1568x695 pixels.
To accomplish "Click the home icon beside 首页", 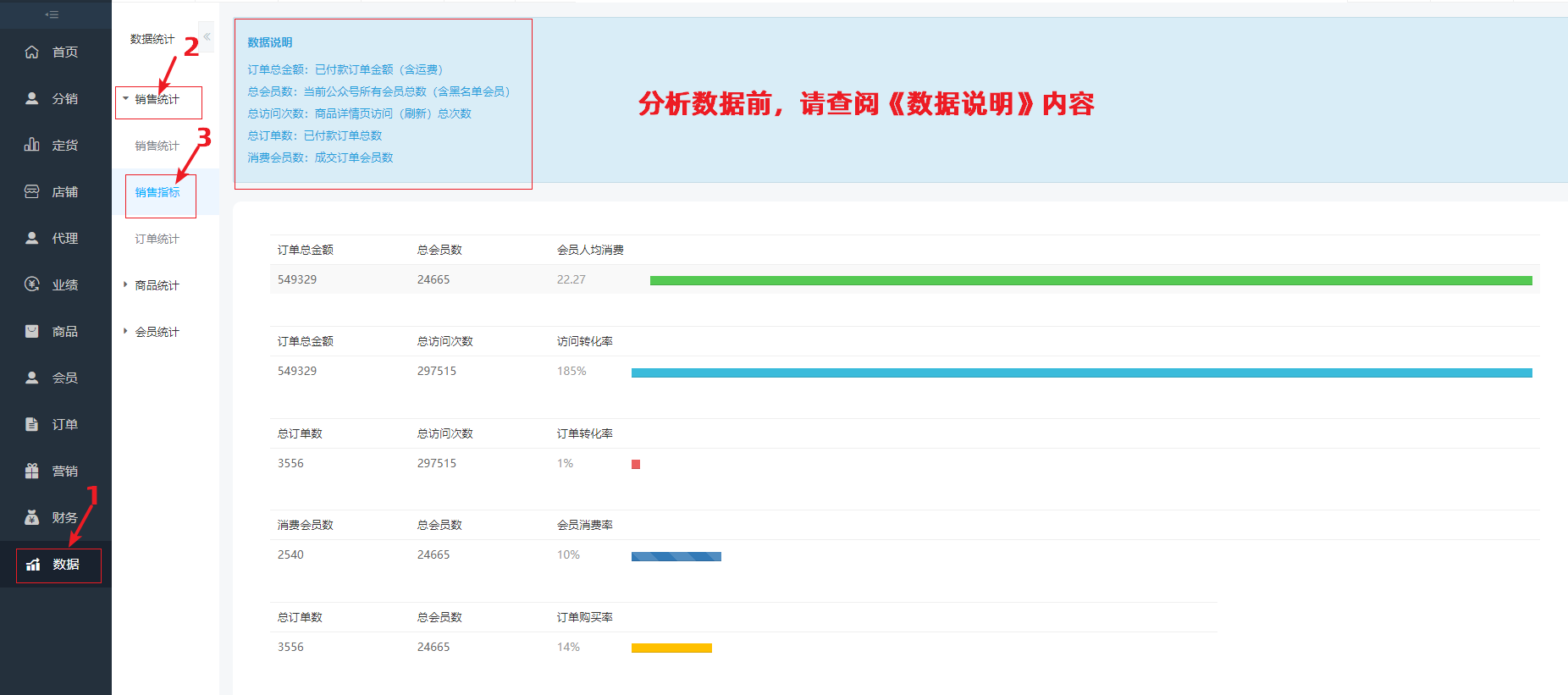I will (31, 52).
